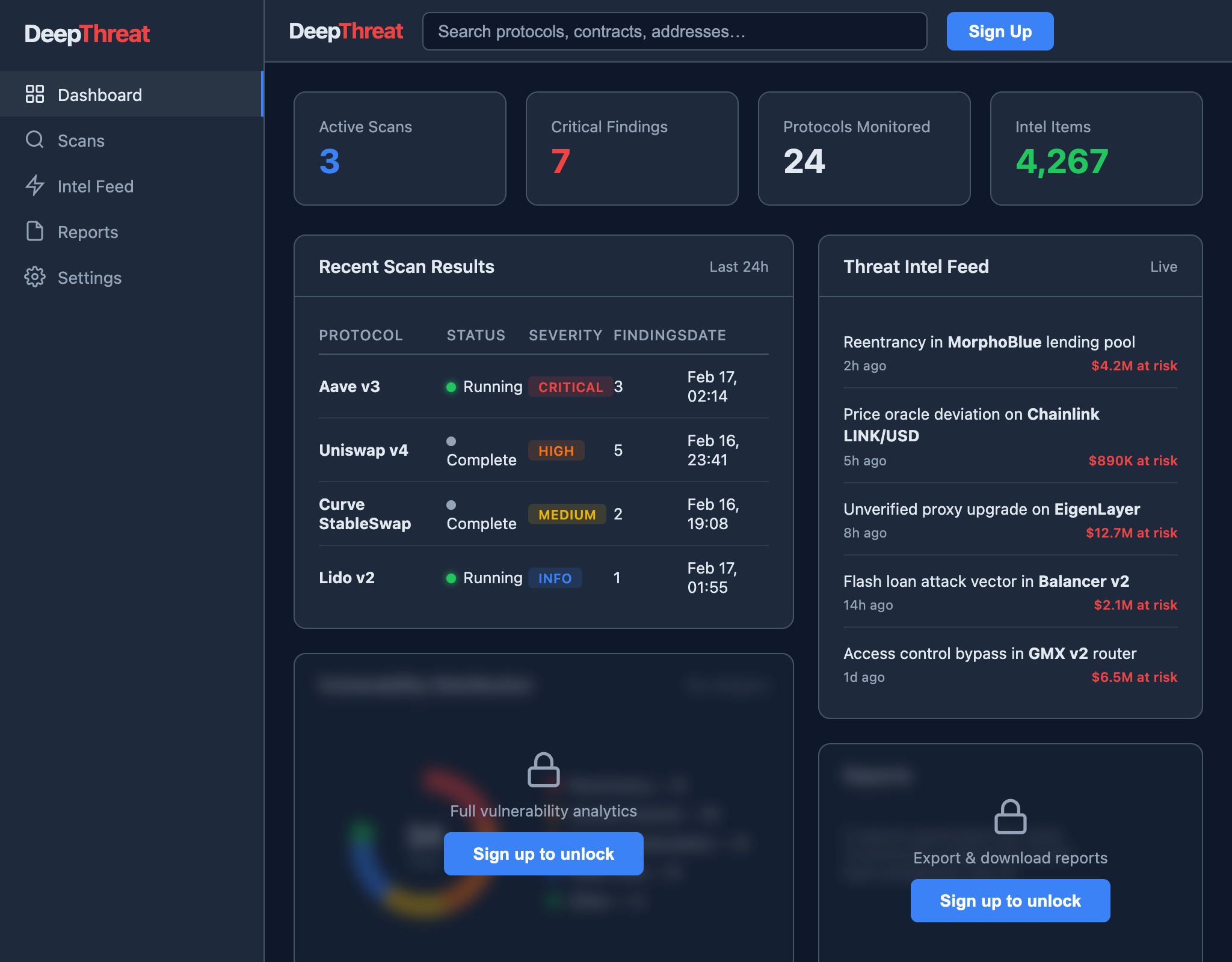
Task: Click the DeepThreat logo in the sidebar
Action: (x=87, y=34)
